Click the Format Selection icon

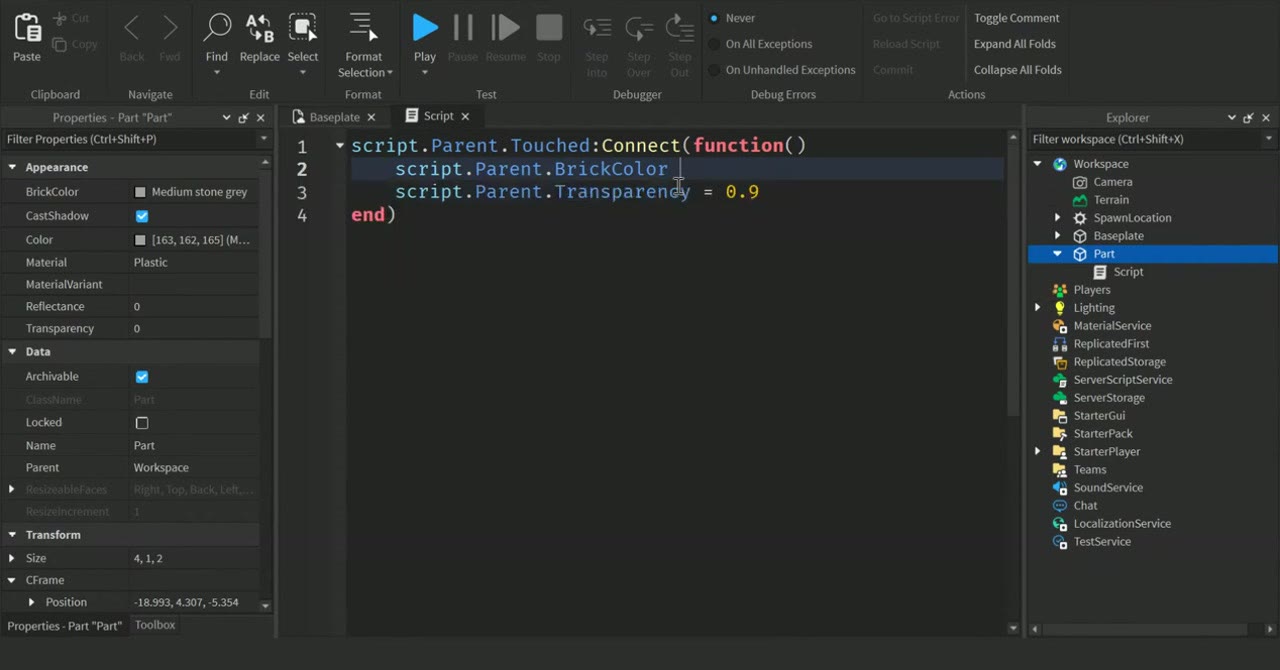363,28
